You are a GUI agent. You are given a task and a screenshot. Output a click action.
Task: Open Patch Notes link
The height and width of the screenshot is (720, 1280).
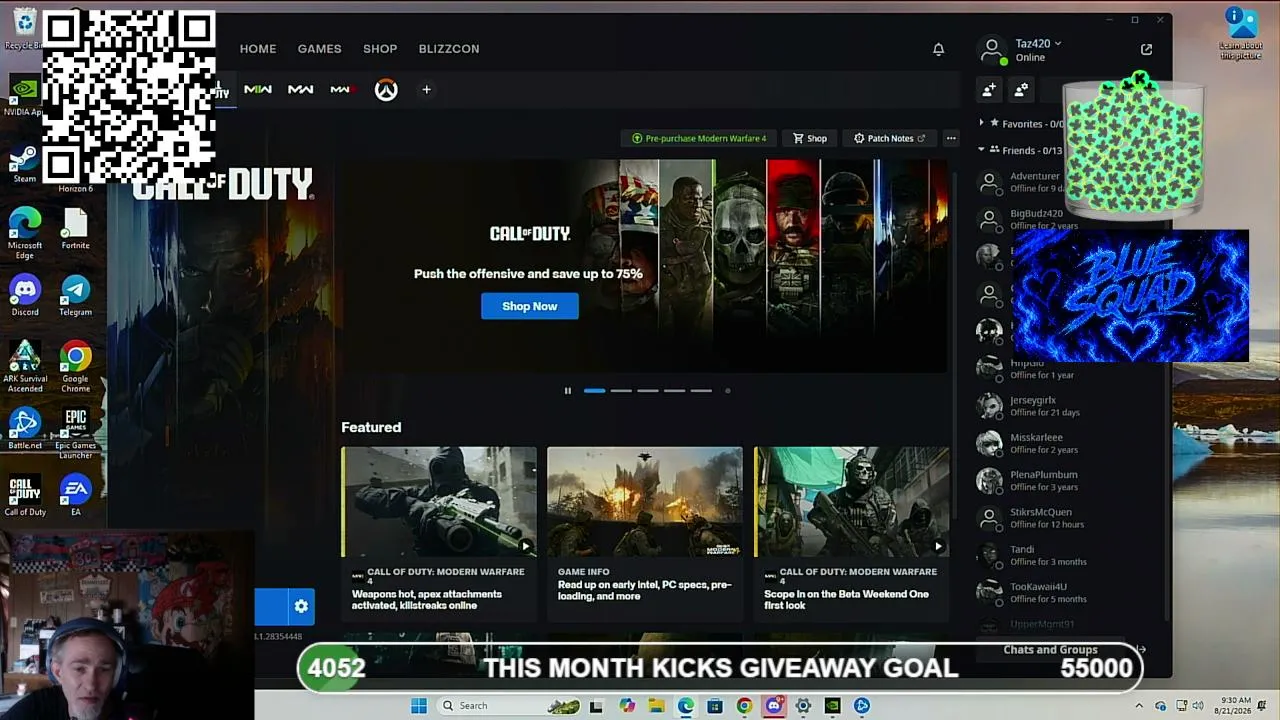click(889, 138)
